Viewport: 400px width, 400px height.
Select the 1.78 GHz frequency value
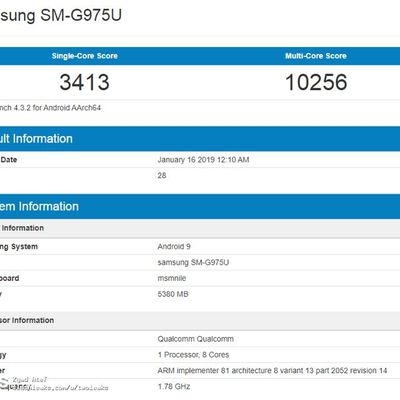pyautogui.click(x=174, y=386)
